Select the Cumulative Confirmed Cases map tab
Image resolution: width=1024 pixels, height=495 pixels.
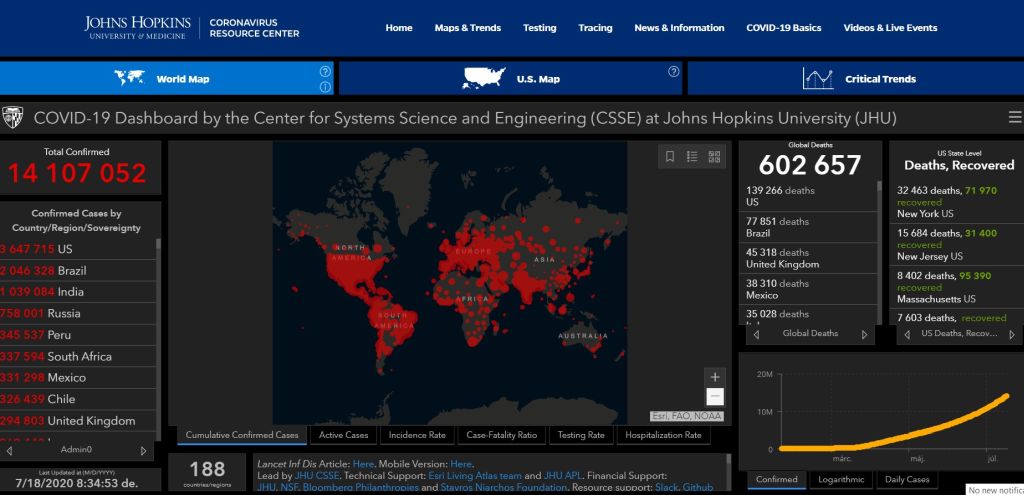click(242, 435)
